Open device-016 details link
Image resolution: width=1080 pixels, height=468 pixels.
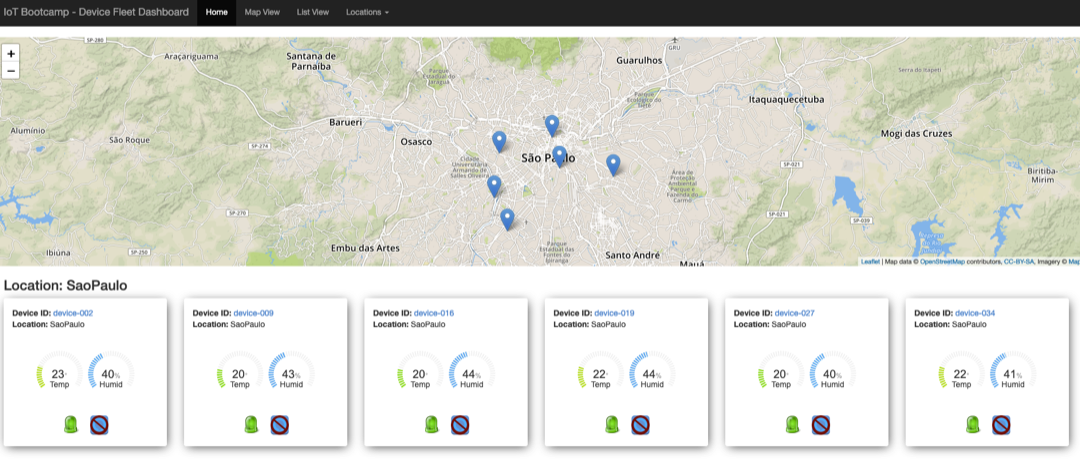coord(434,313)
